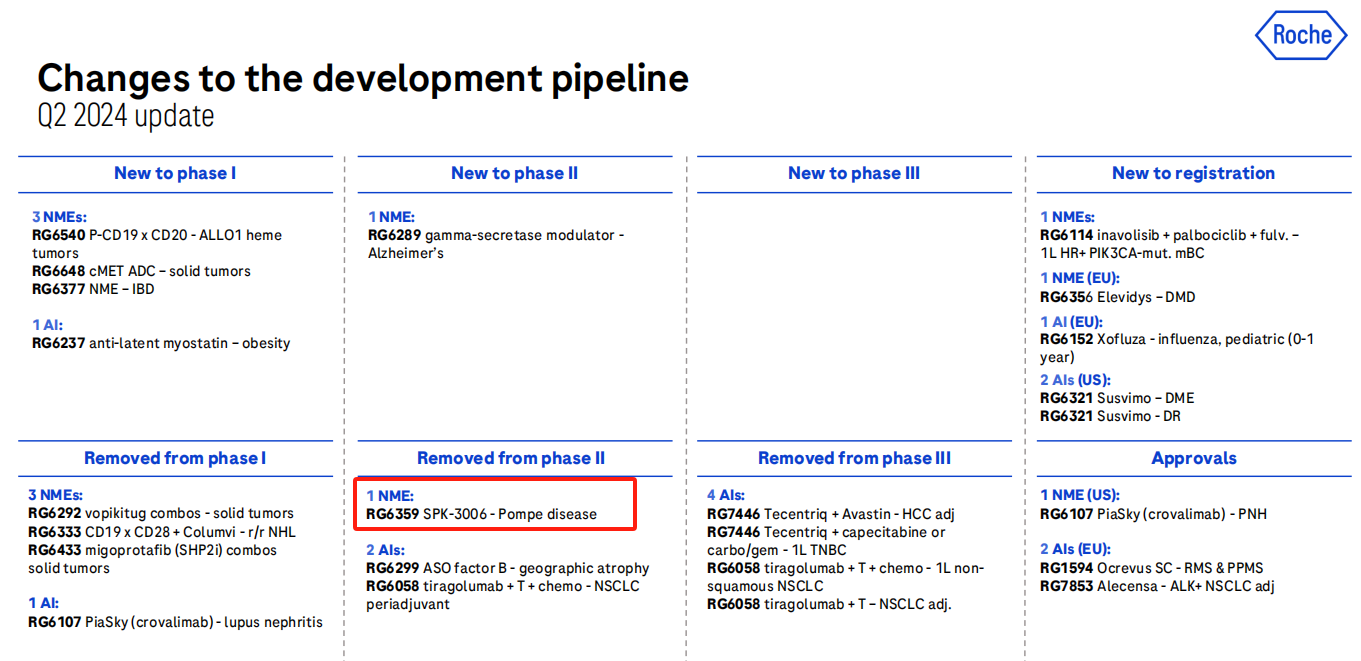Select RG6107 PiaSky lupus nephritis entry
Image resolution: width=1361 pixels, height=661 pixels.
176,622
